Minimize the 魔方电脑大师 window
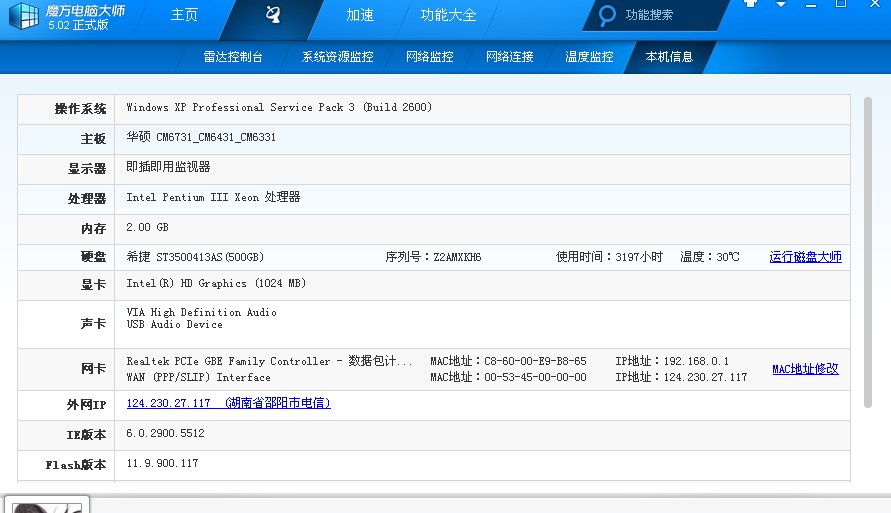This screenshot has height=513, width=891. 811,5
